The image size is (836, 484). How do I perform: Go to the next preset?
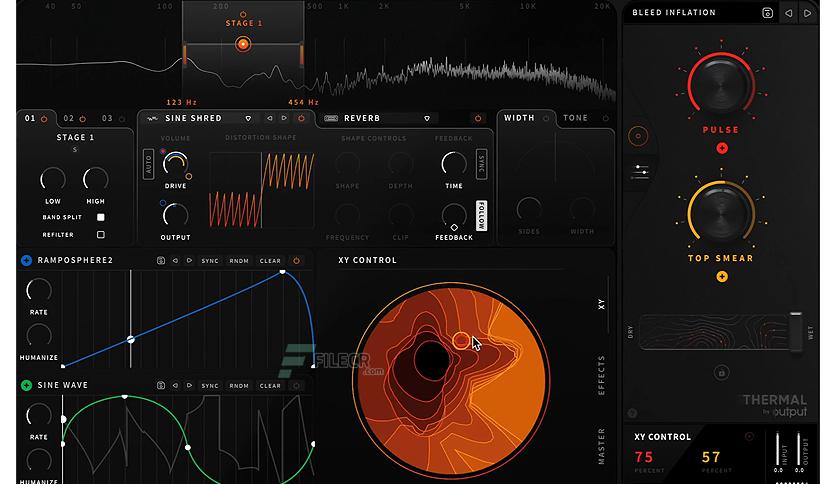point(808,13)
